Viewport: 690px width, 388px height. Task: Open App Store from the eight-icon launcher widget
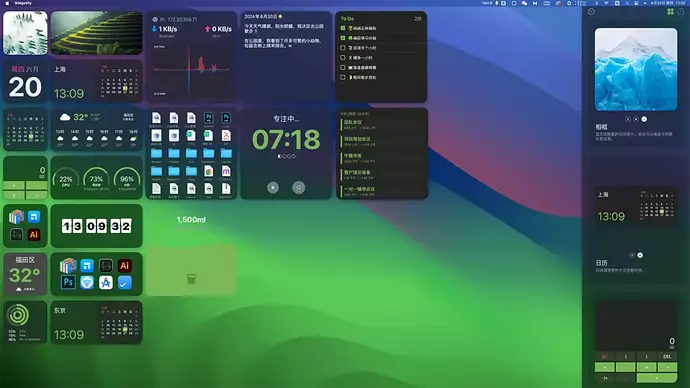106,282
